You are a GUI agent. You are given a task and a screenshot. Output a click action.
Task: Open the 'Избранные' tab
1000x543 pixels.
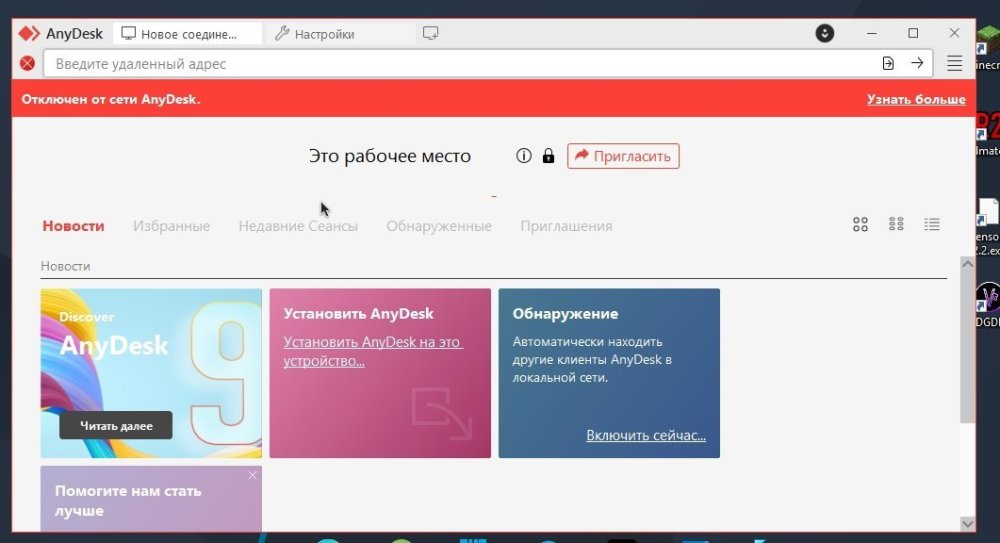pos(172,226)
